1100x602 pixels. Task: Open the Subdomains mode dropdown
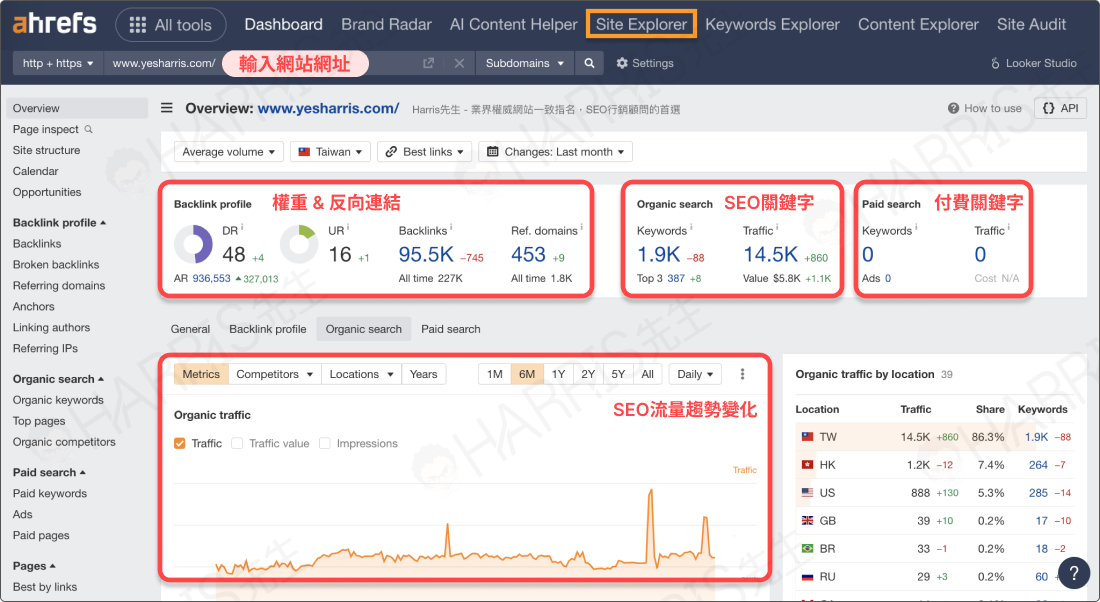coord(525,63)
